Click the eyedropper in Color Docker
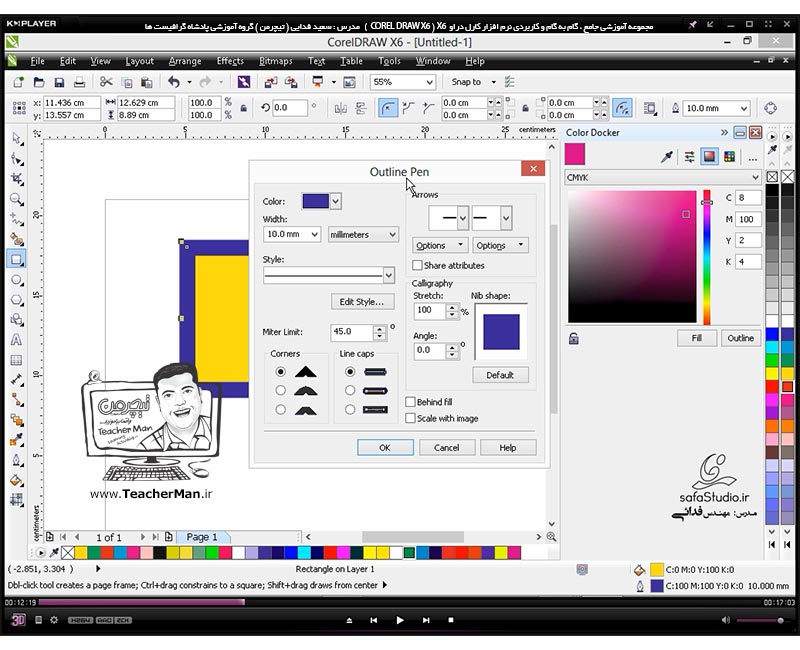The height and width of the screenshot is (650, 800). pyautogui.click(x=666, y=157)
